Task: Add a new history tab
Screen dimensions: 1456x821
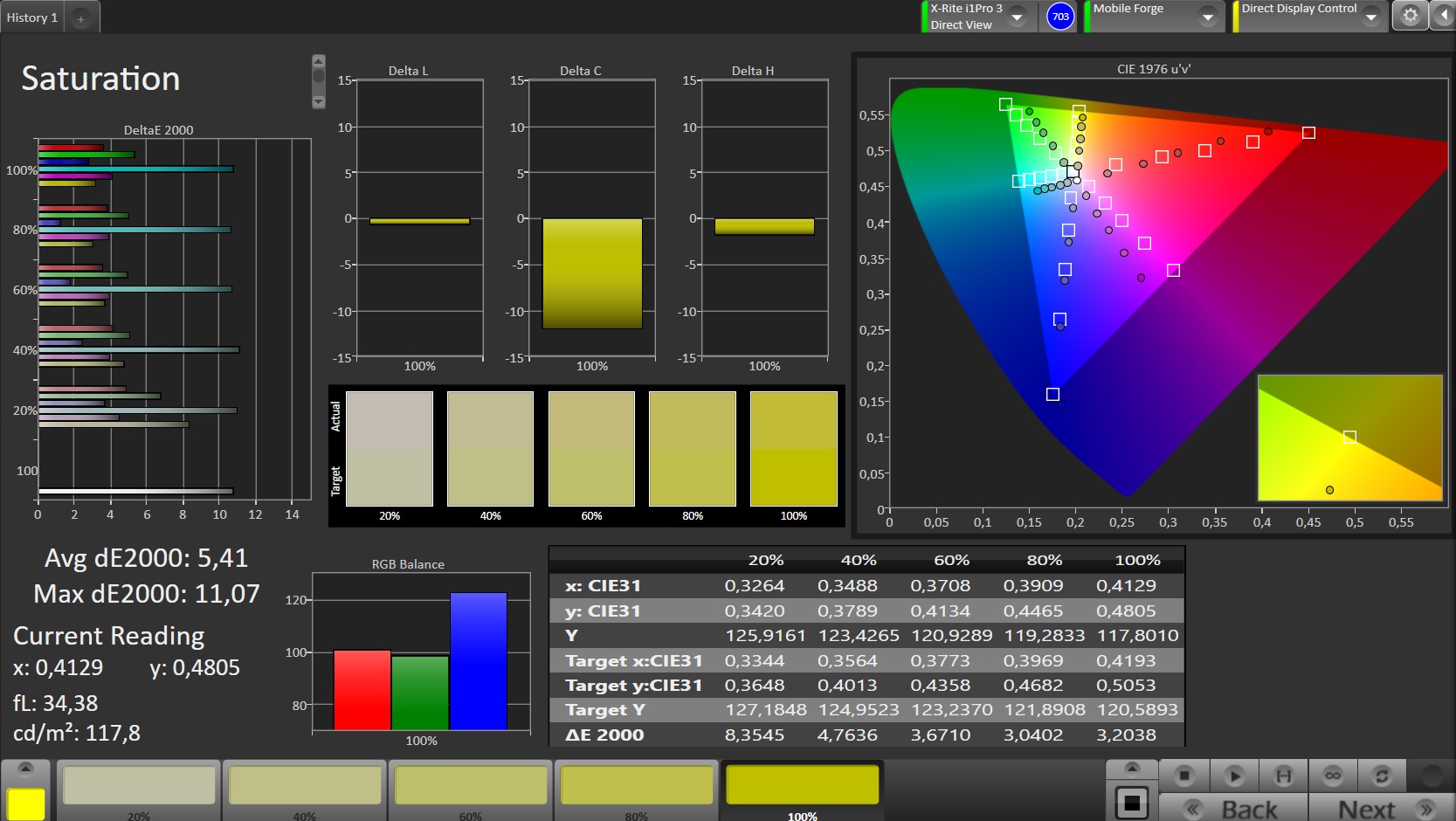Action: pyautogui.click(x=80, y=18)
